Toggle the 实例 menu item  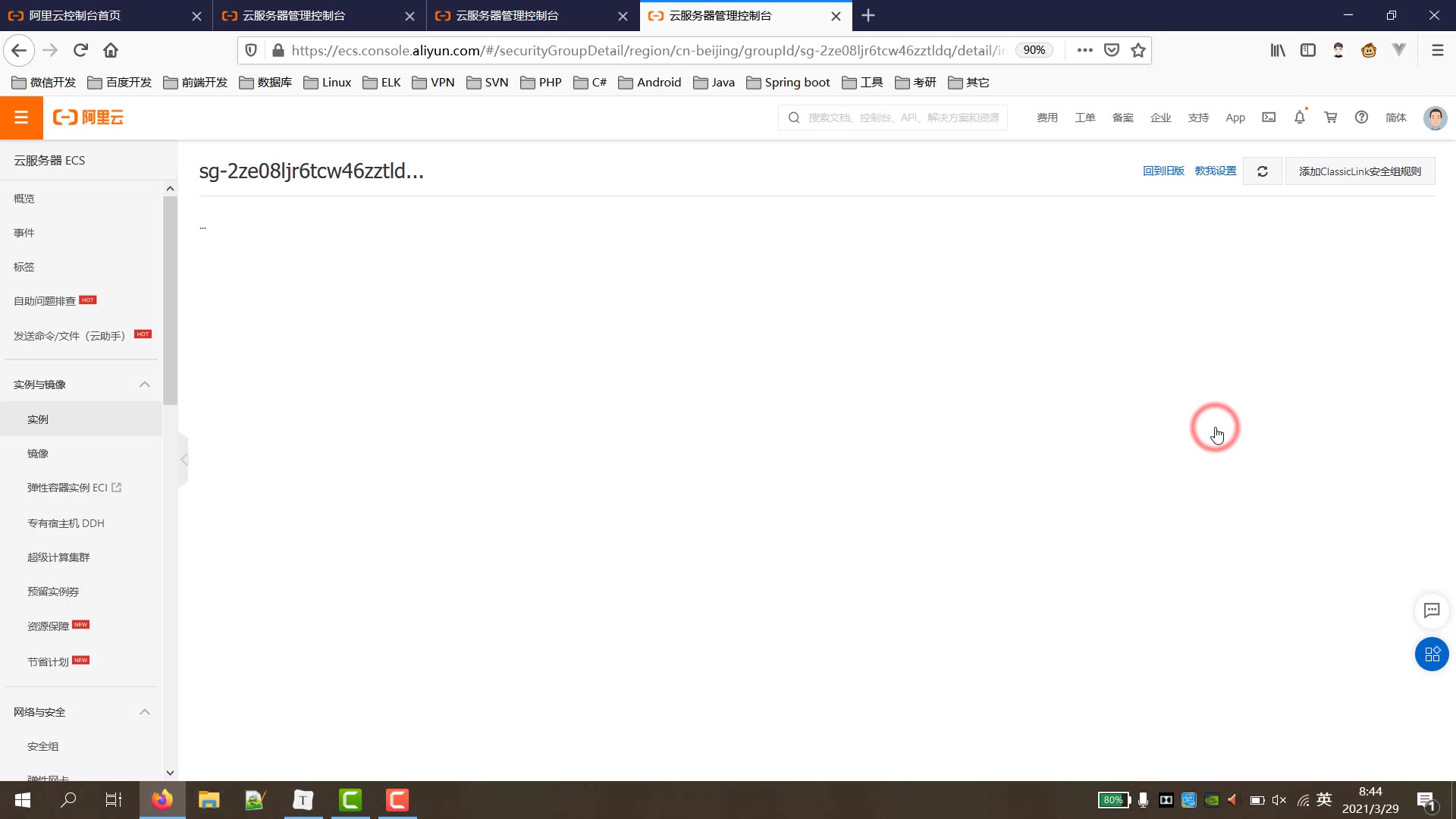tap(38, 418)
